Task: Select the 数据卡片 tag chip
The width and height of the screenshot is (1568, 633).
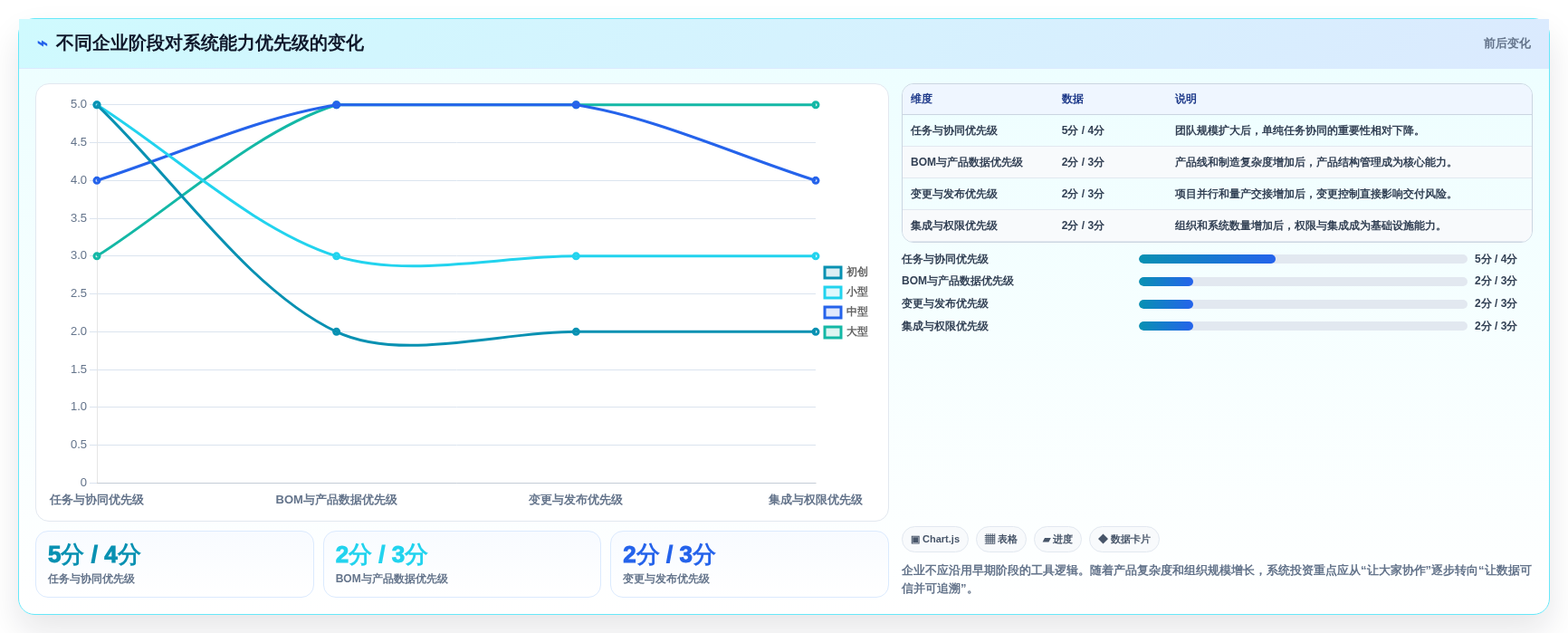Action: tap(1124, 539)
